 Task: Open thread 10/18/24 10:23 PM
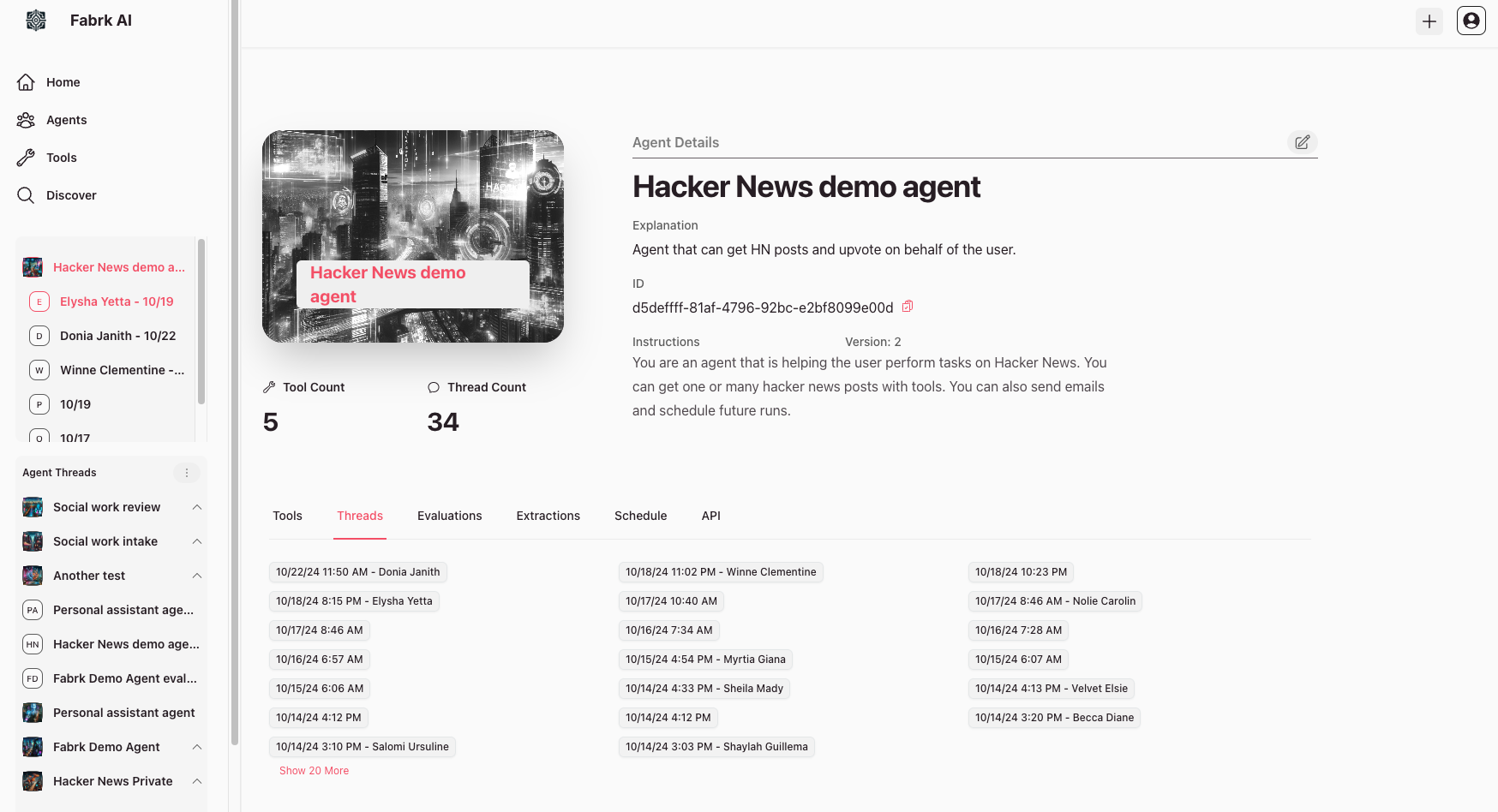click(x=1022, y=572)
